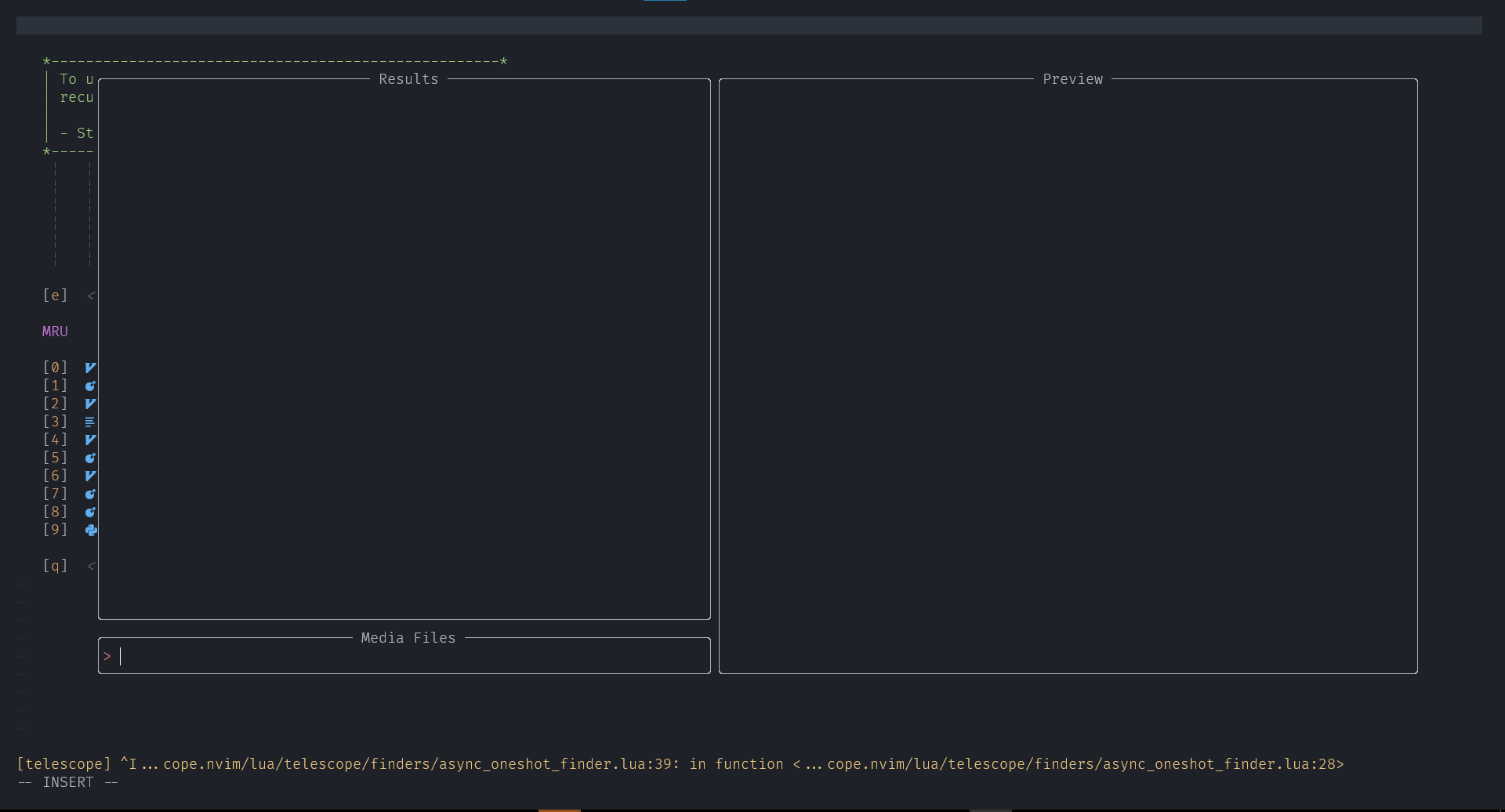The height and width of the screenshot is (812, 1505).
Task: Select the Vim icon on MRU entry [6]
Action: [90, 475]
